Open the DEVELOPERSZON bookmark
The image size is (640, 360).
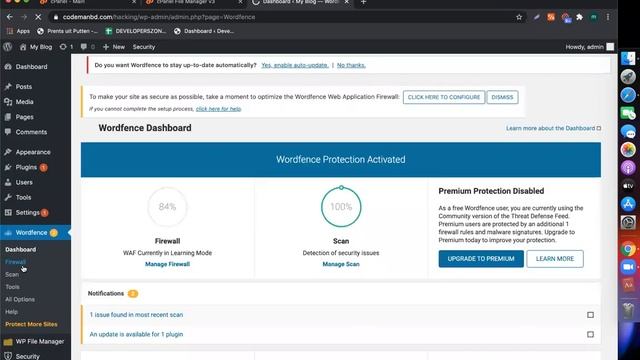point(136,31)
